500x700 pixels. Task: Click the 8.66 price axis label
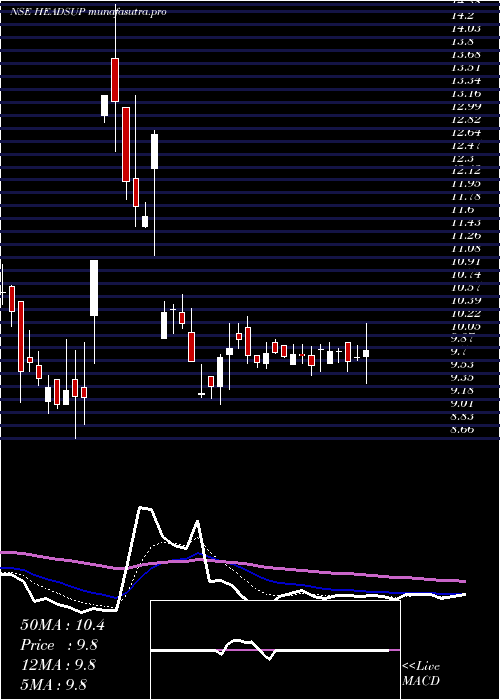point(462,429)
